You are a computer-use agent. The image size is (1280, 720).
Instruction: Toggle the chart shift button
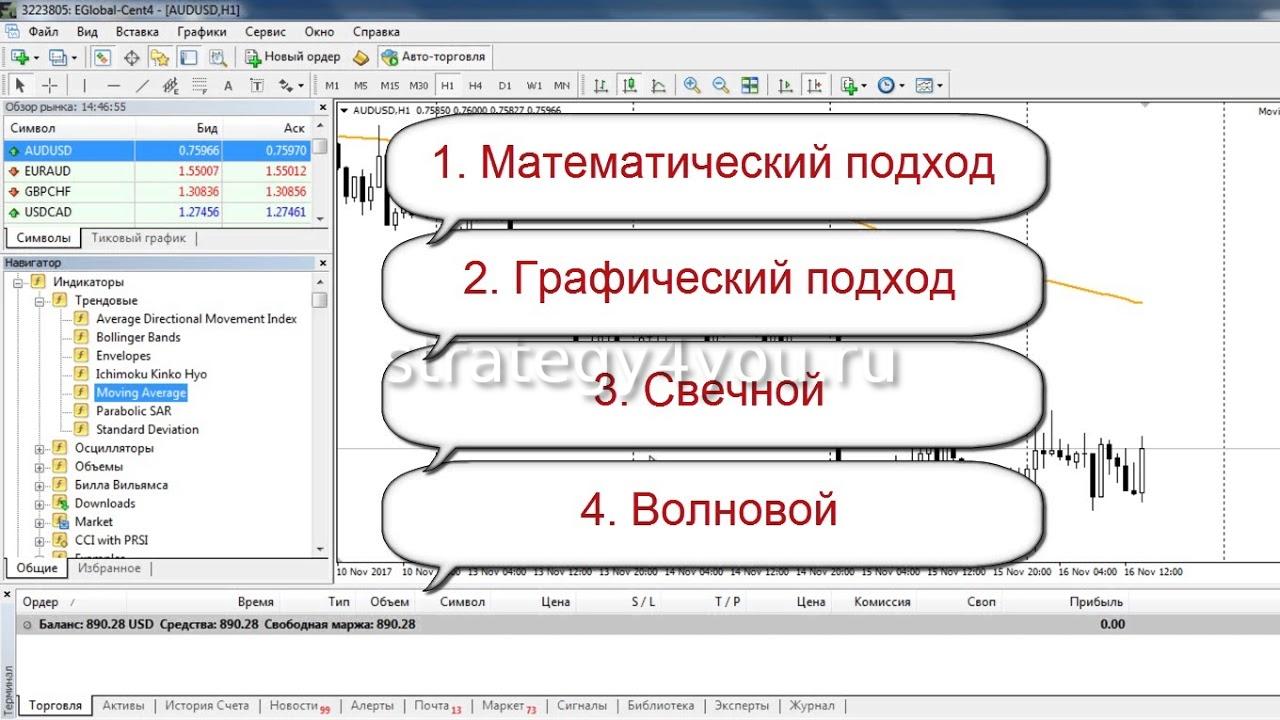tap(816, 85)
